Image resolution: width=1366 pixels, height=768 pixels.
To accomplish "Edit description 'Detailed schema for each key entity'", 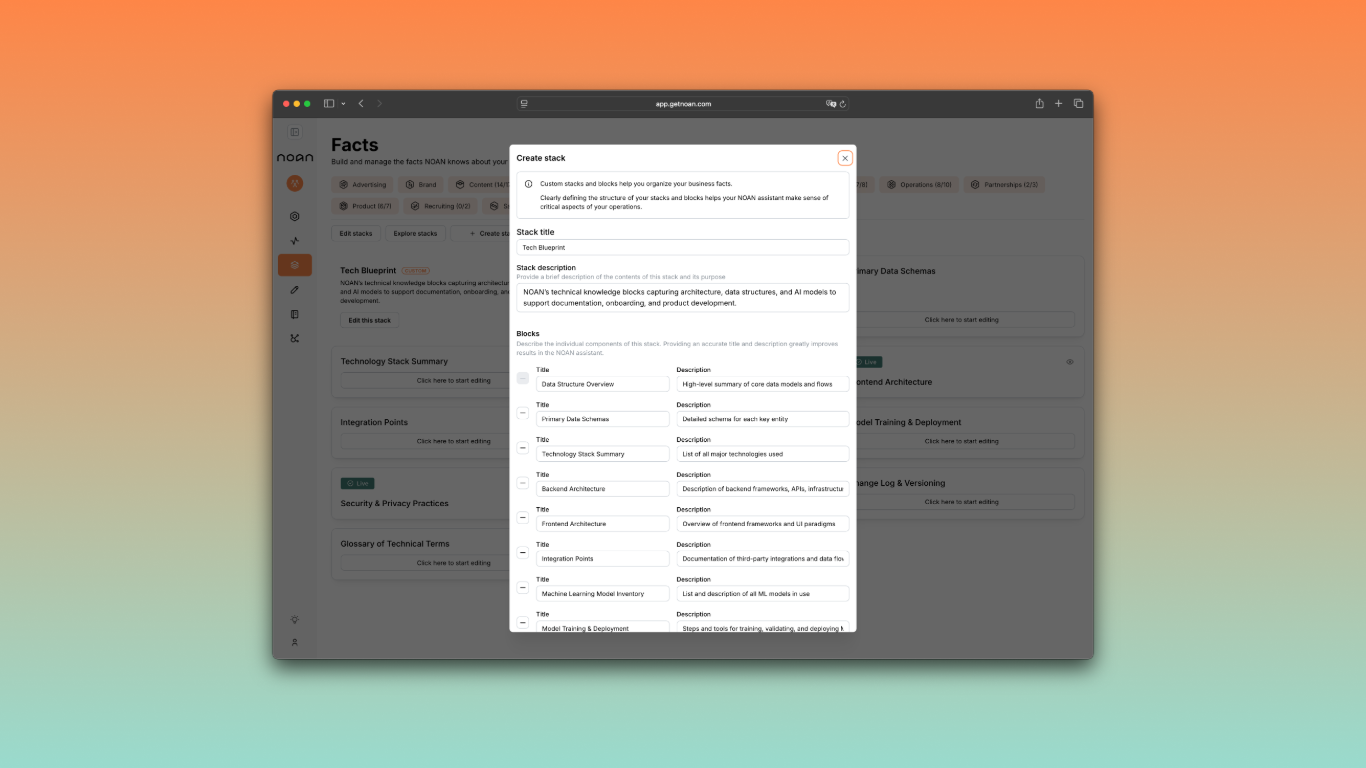I will click(763, 419).
